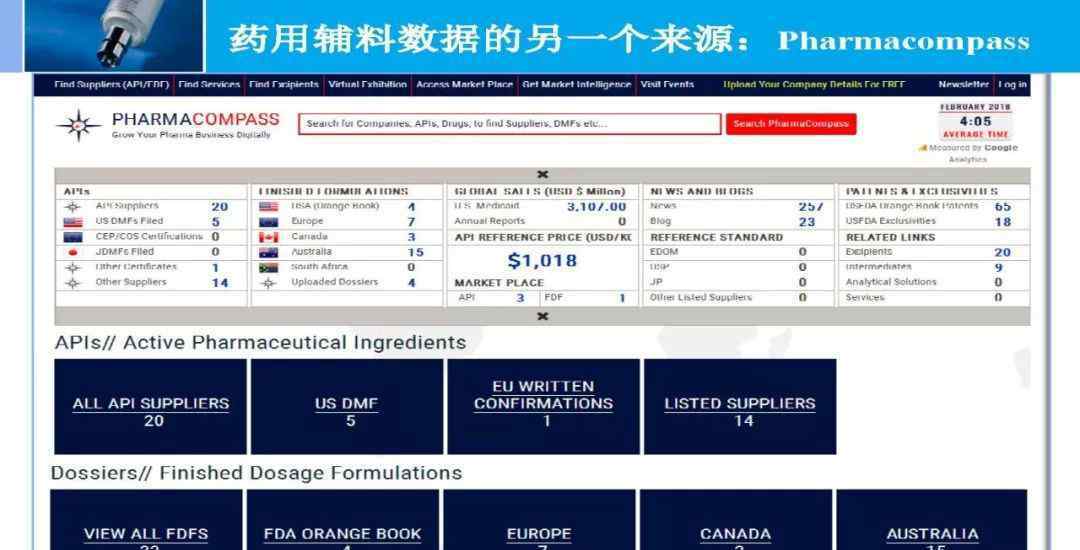Click the US flag beside US DMFs Filed

point(72,222)
